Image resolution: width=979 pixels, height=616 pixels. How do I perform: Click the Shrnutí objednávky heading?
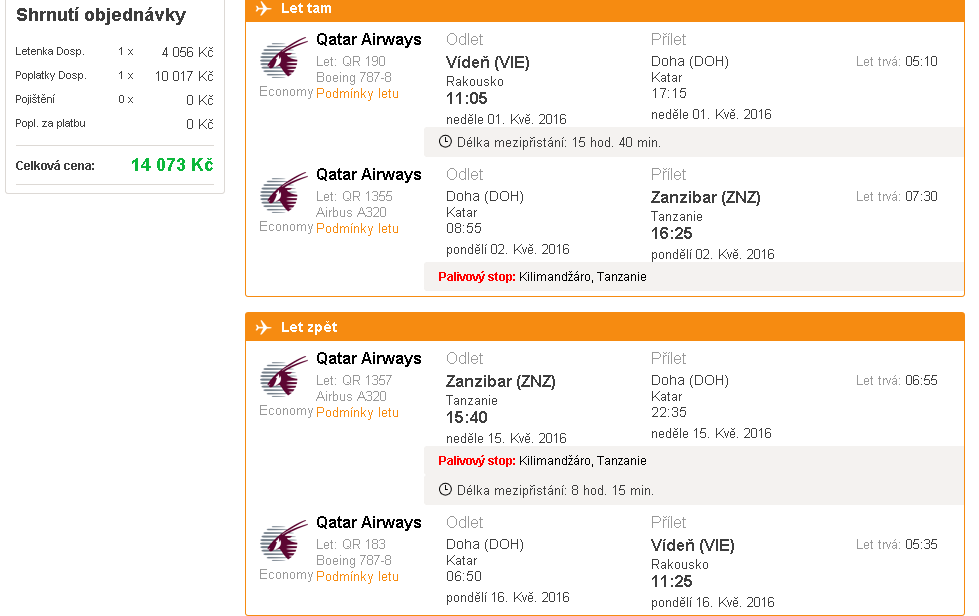tap(101, 15)
